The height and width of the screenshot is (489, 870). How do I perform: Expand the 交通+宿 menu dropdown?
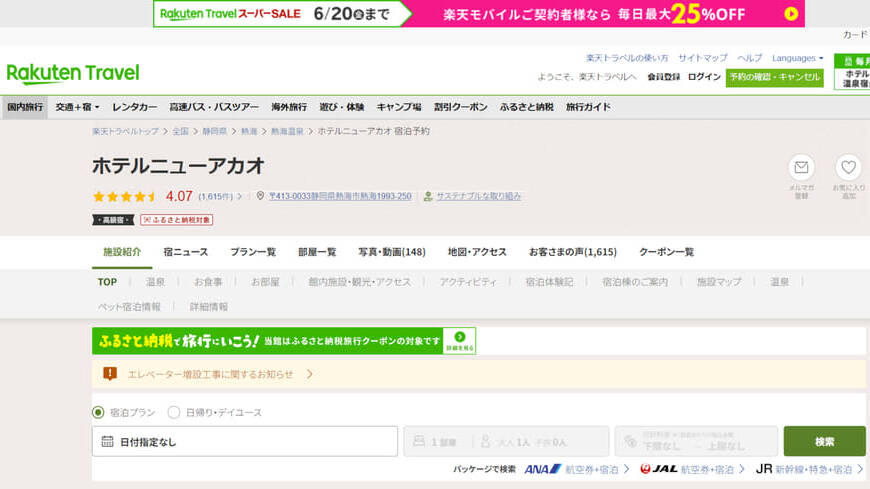(77, 107)
